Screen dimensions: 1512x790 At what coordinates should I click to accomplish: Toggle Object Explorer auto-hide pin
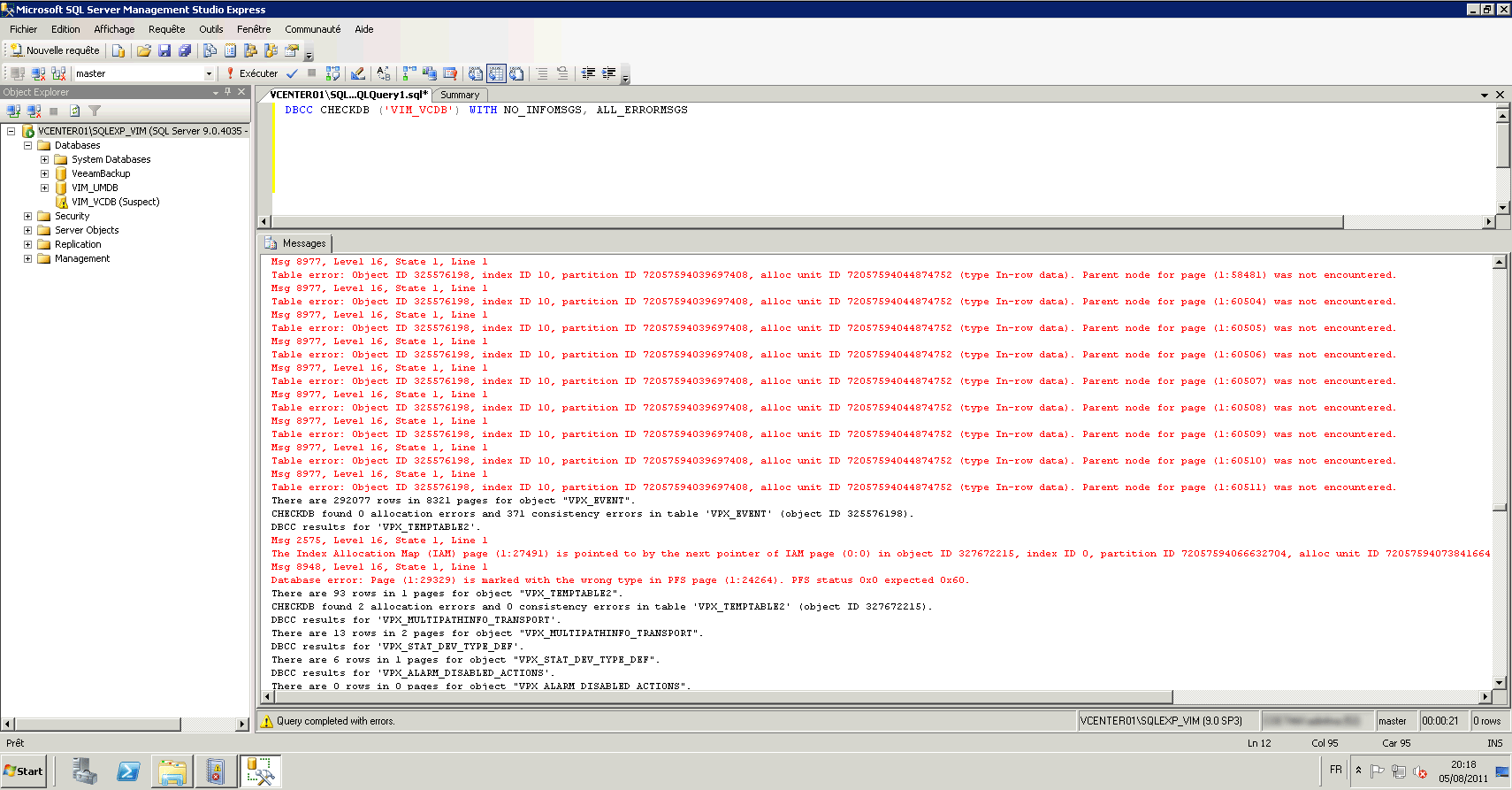[x=228, y=92]
